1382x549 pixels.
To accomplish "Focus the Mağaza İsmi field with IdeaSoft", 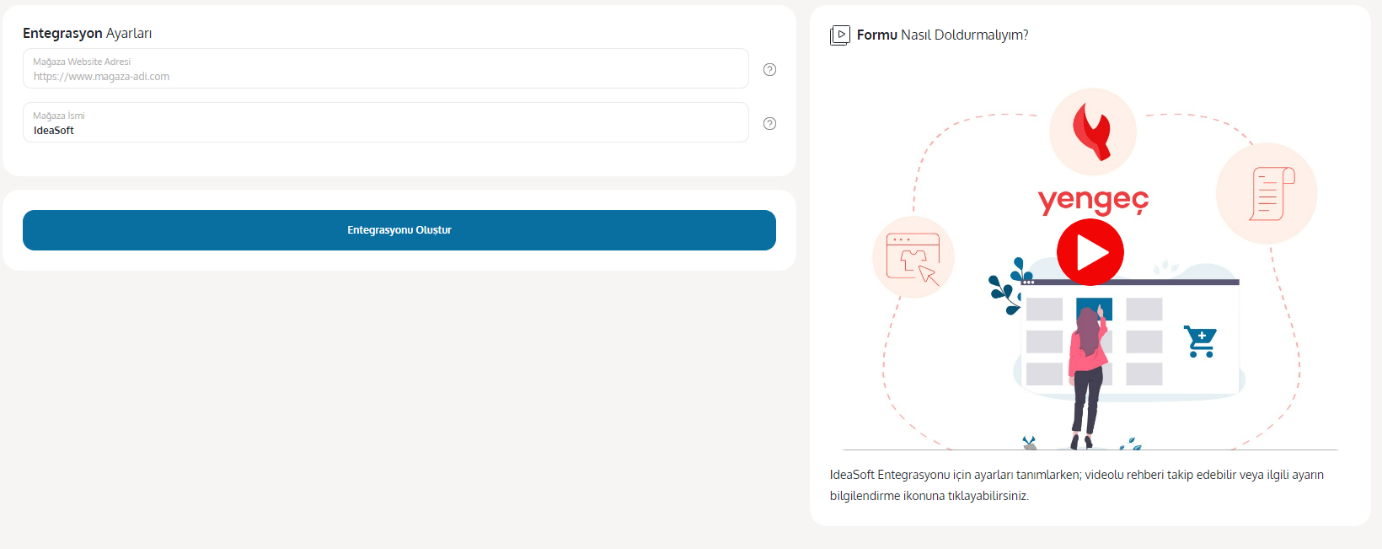I will (x=386, y=122).
